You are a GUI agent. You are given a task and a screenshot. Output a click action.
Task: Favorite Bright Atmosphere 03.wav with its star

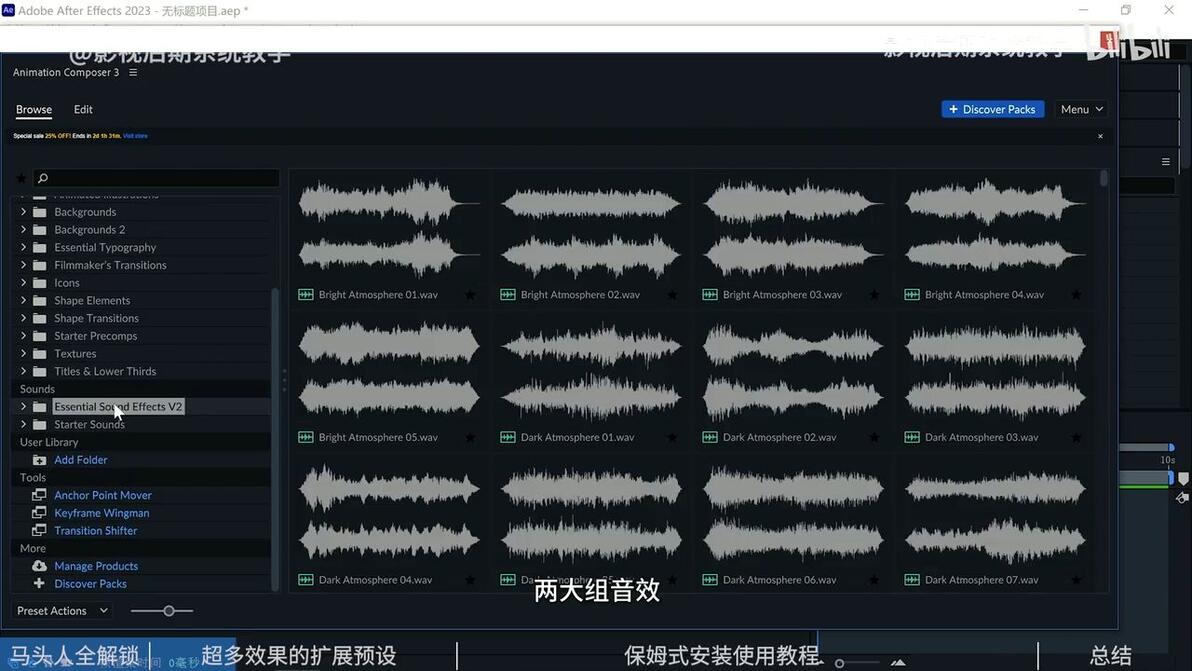(874, 295)
